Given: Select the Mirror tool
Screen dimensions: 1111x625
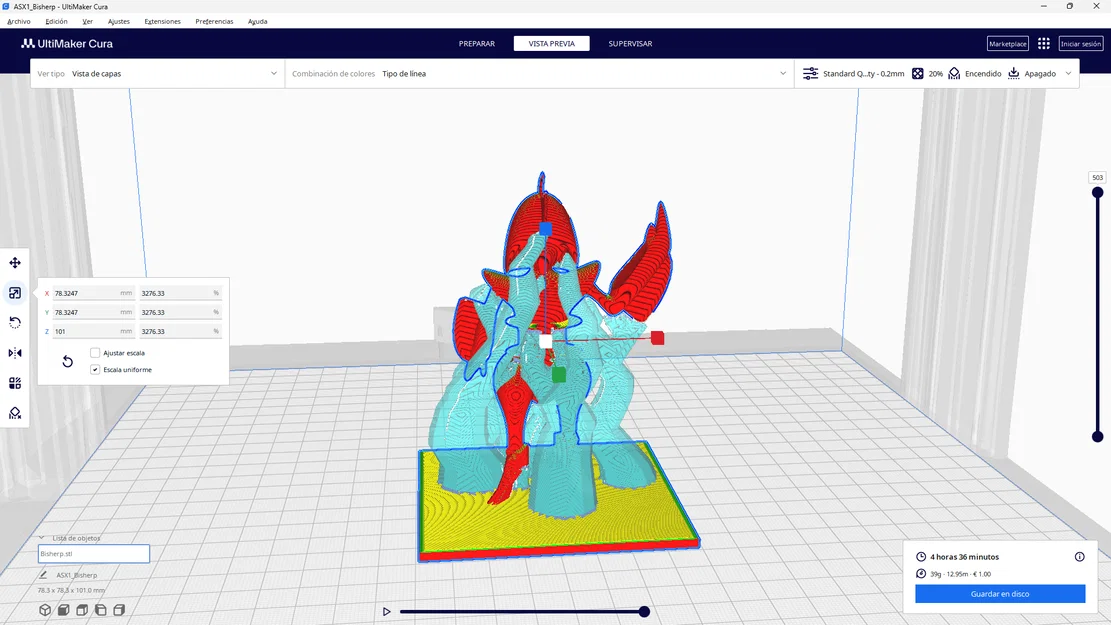Looking at the screenshot, I should (x=14, y=352).
